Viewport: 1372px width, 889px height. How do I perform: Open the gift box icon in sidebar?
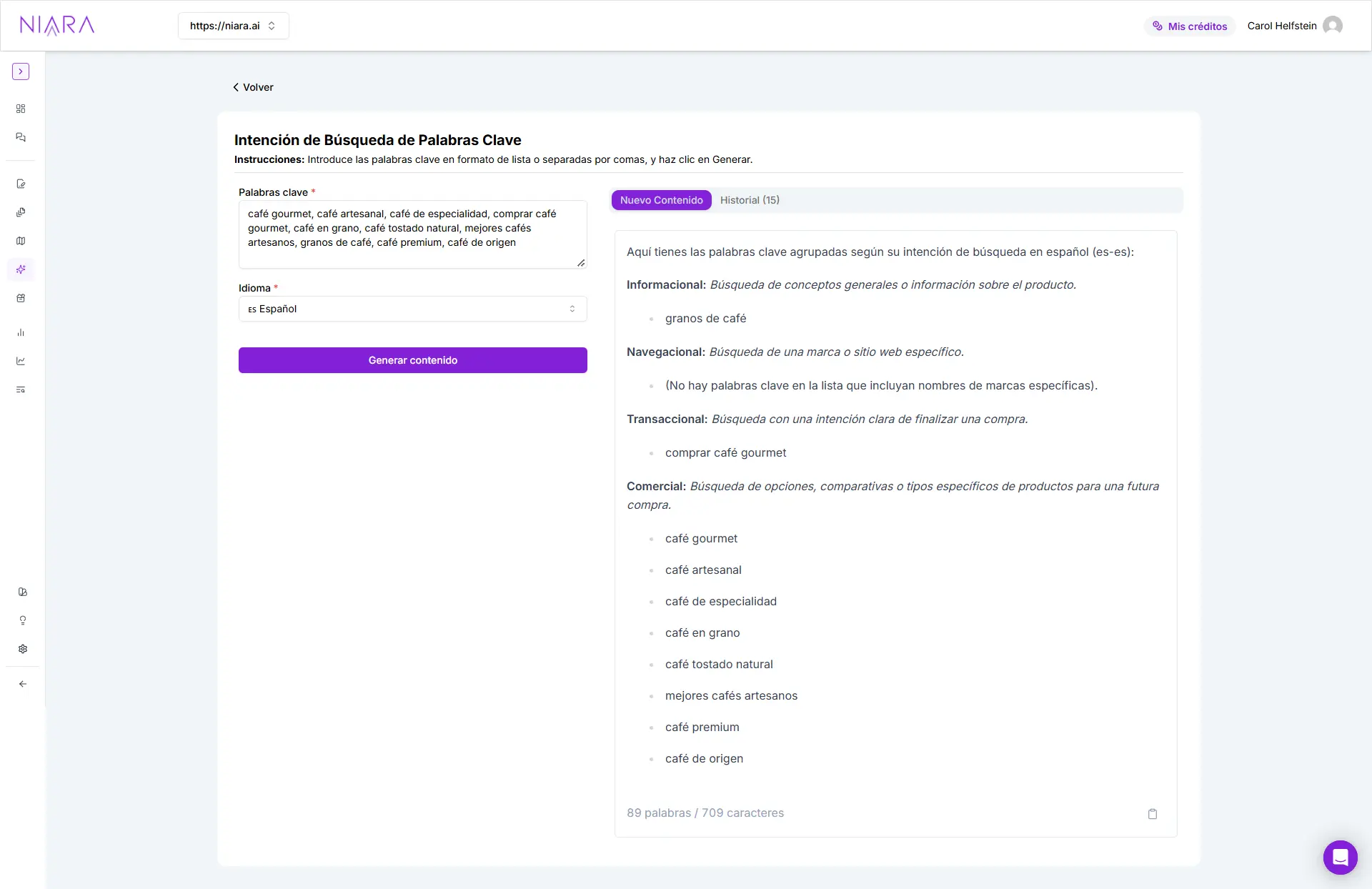pos(21,298)
